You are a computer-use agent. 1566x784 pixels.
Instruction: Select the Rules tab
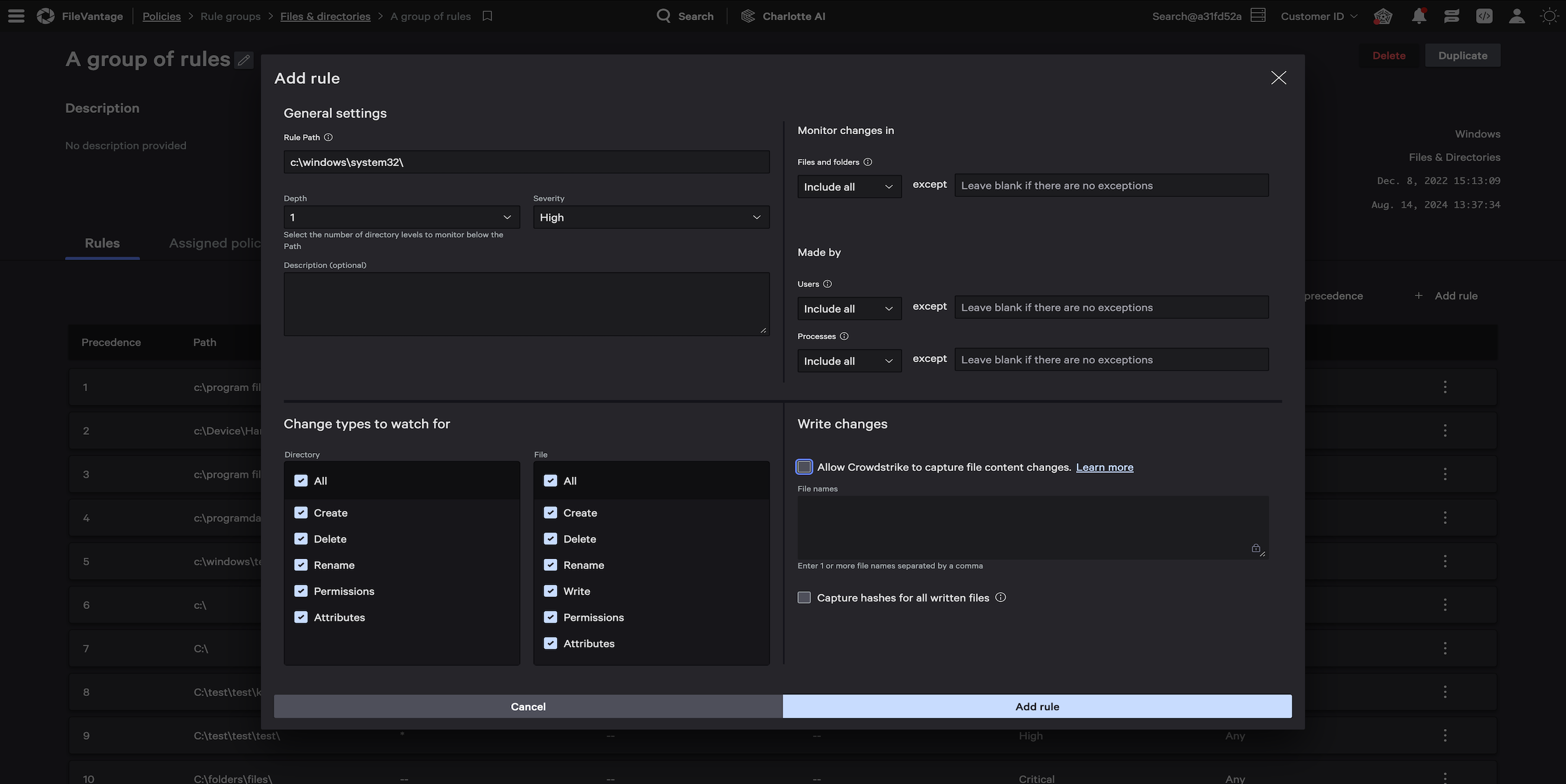pyautogui.click(x=102, y=242)
